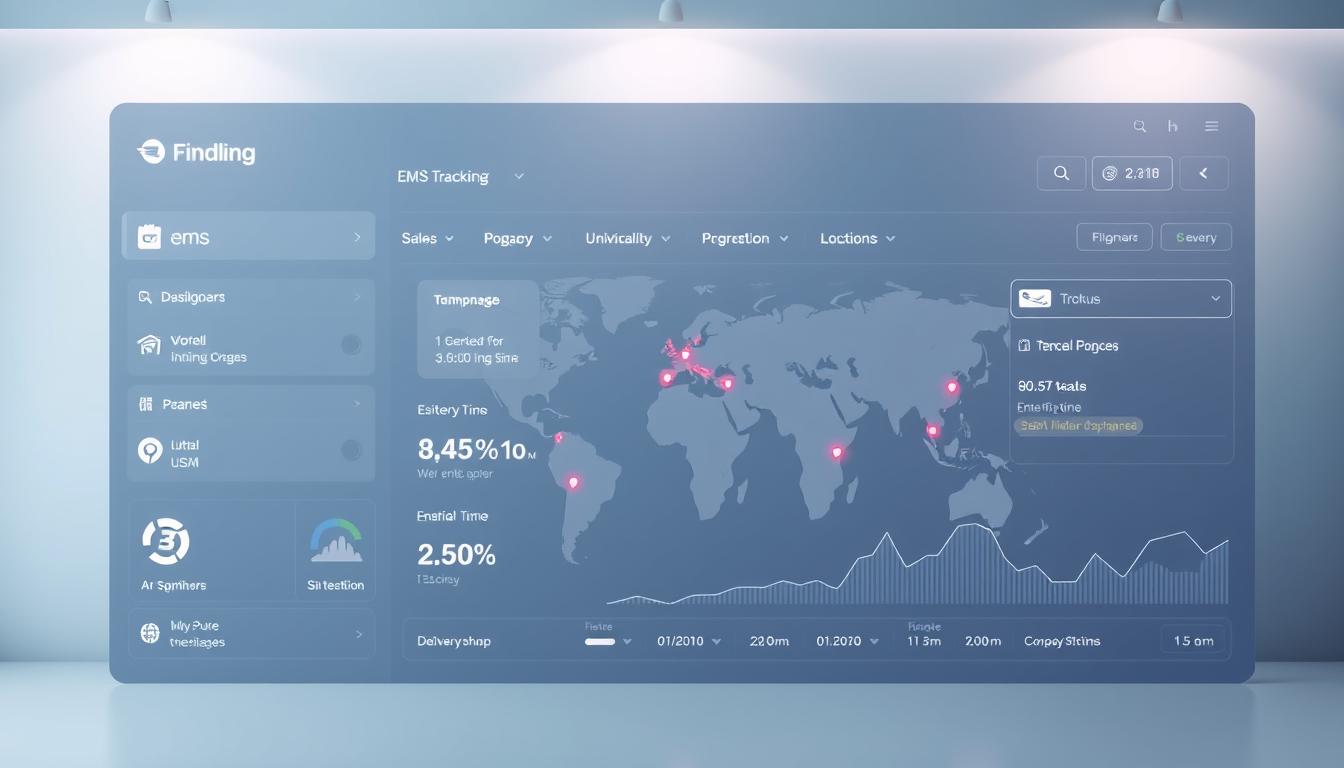Open the Loctions tab
Viewport: 1344px width, 768px height.
858,238
